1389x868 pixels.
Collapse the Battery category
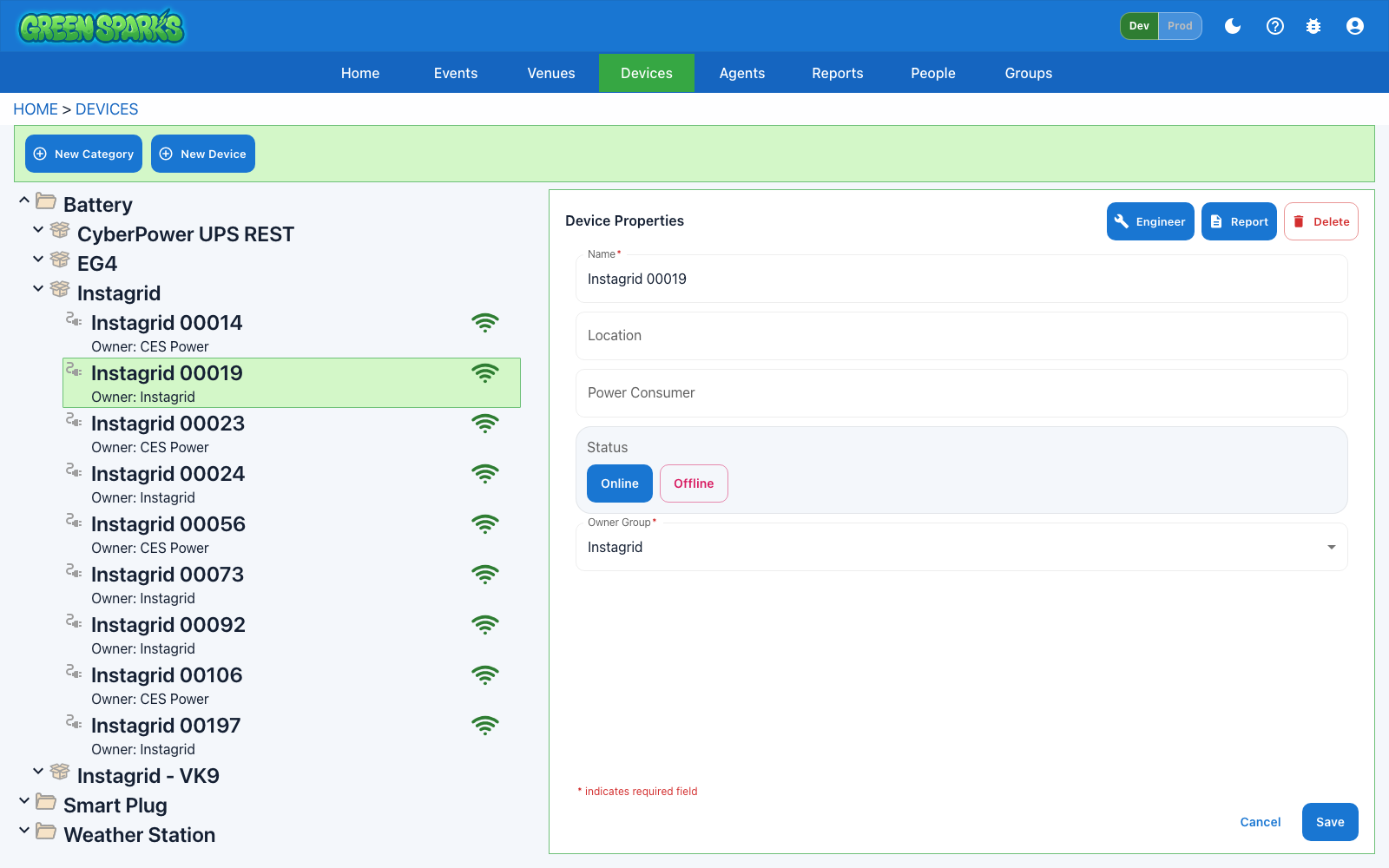click(x=24, y=201)
